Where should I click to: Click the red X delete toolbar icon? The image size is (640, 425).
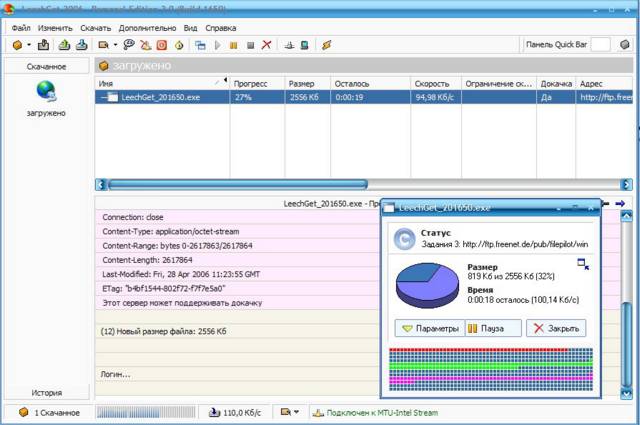(x=267, y=45)
